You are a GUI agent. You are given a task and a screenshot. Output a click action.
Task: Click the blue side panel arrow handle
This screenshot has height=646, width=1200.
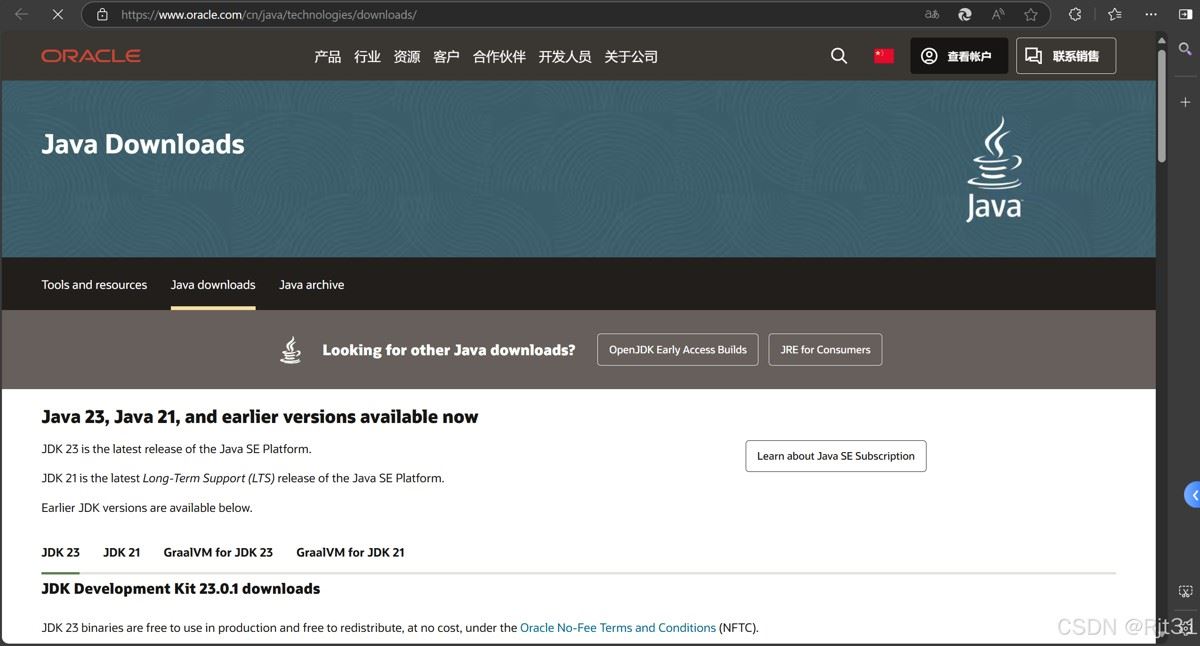(x=1192, y=495)
